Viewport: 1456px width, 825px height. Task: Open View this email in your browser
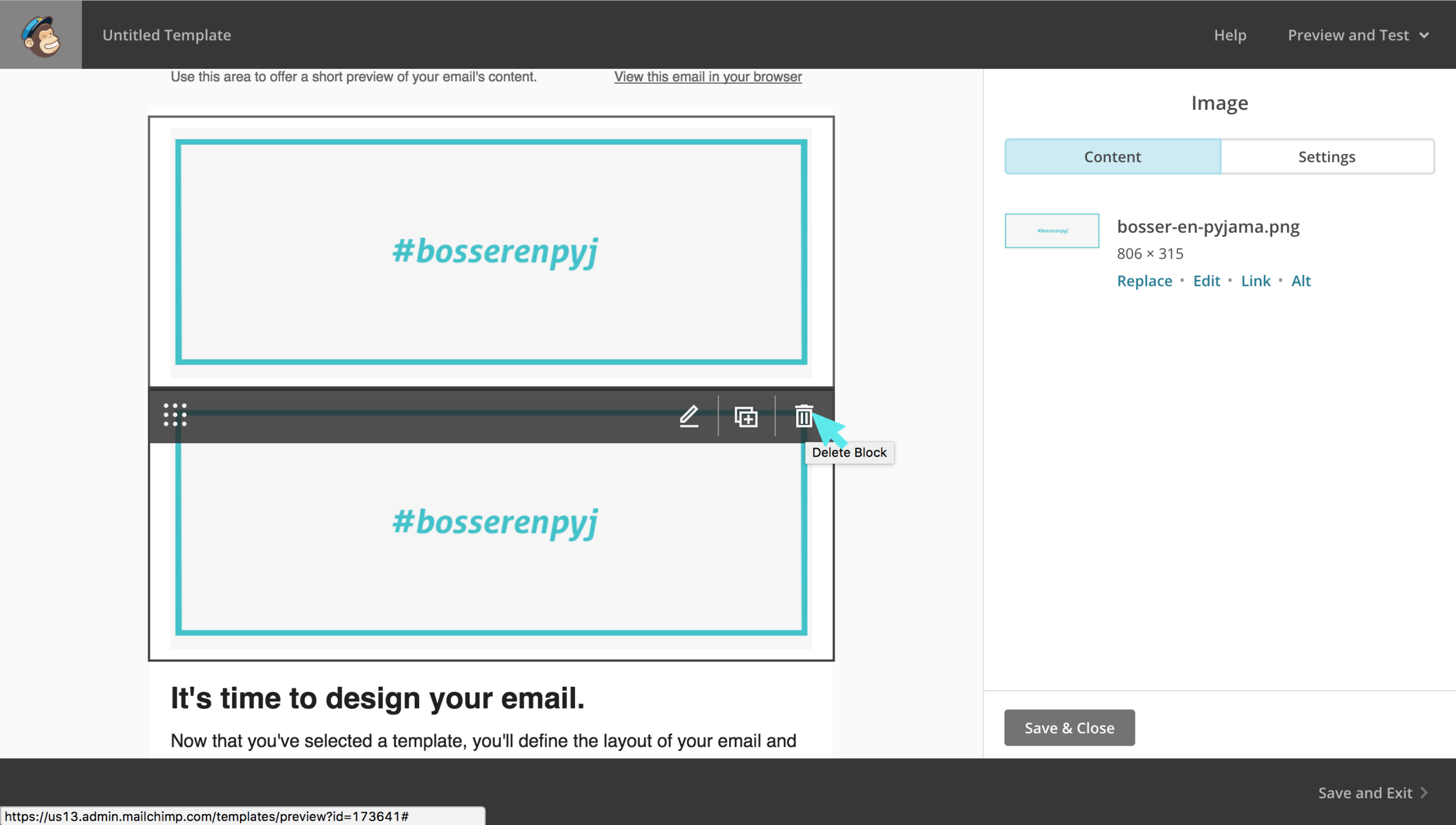tap(708, 76)
